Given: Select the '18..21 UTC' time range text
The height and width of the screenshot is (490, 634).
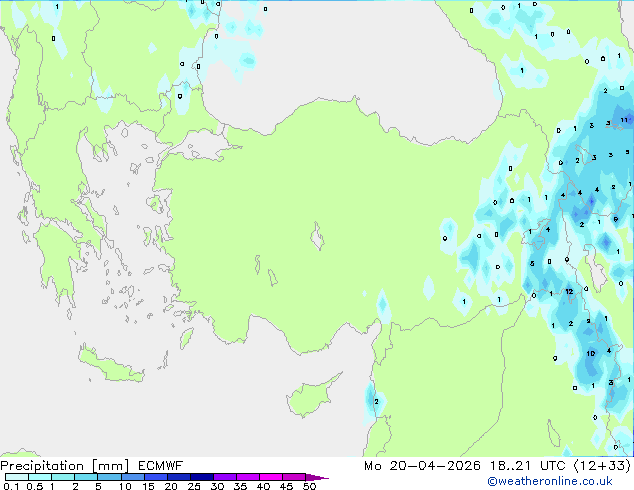Looking at the screenshot, I should pos(527,466).
